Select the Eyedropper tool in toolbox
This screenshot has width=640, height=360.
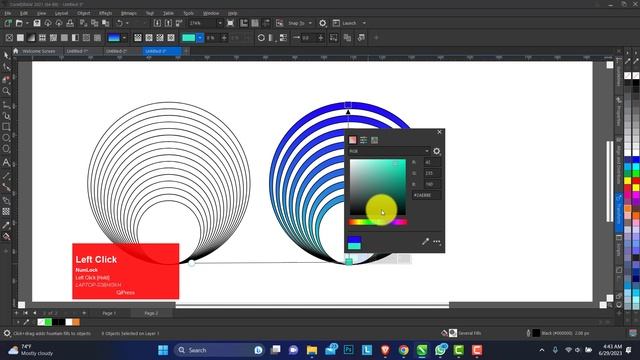pyautogui.click(x=6, y=225)
